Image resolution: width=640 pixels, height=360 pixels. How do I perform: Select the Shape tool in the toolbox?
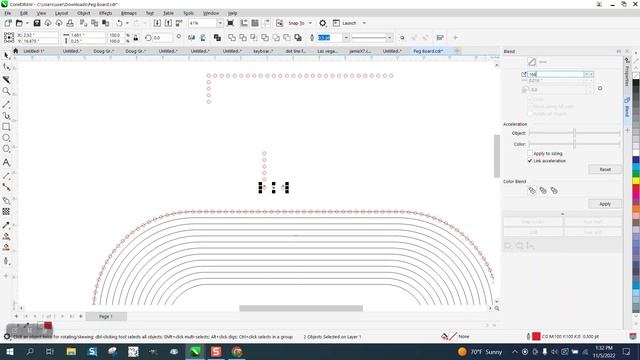[6, 67]
